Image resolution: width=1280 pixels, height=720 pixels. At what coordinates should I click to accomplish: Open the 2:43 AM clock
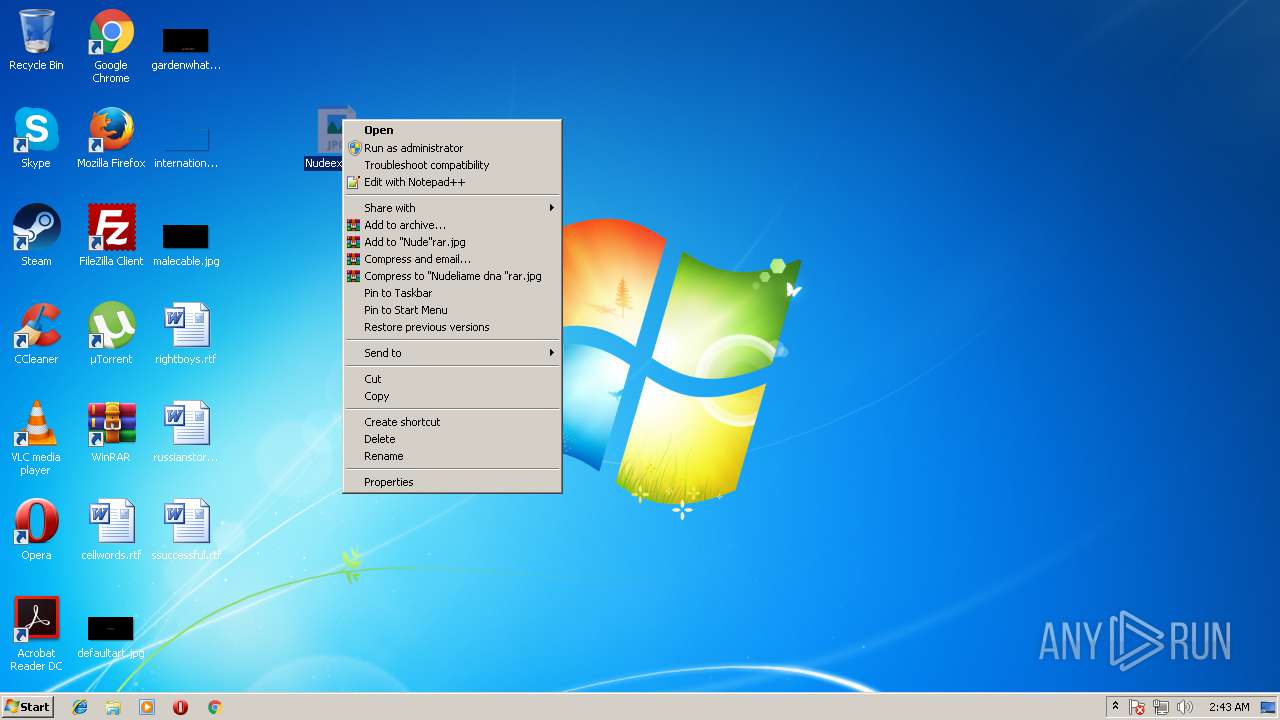(x=1228, y=707)
